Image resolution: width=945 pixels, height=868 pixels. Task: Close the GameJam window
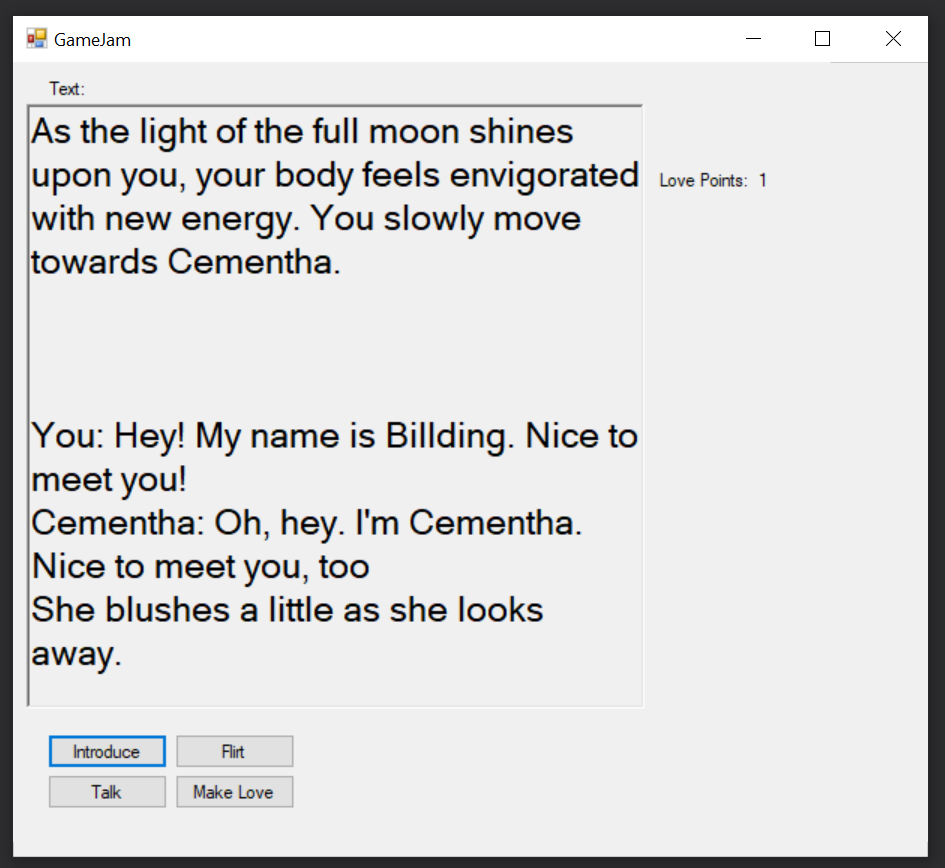click(x=893, y=39)
